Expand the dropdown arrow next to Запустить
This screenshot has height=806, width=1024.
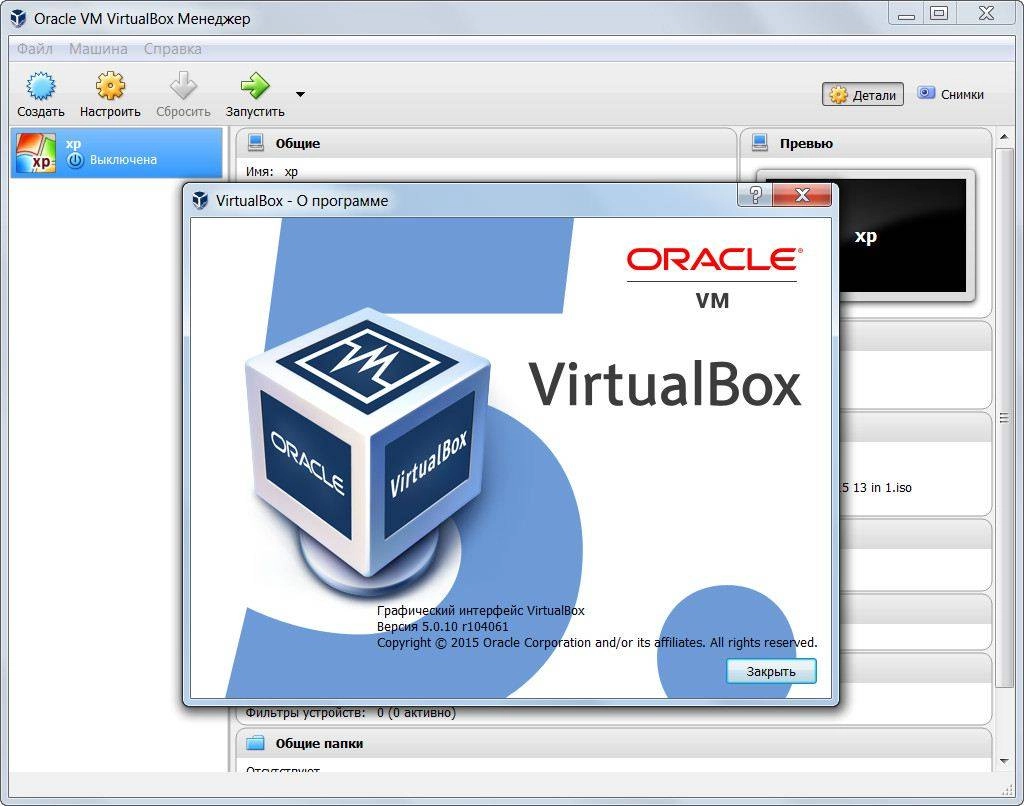pyautogui.click(x=300, y=95)
